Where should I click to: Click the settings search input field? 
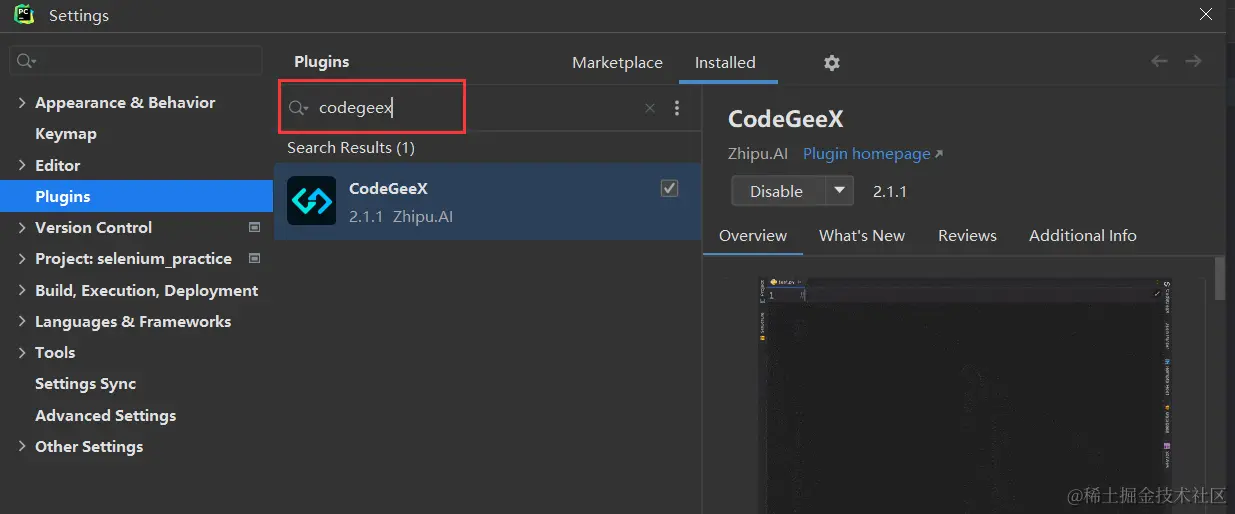tap(136, 61)
